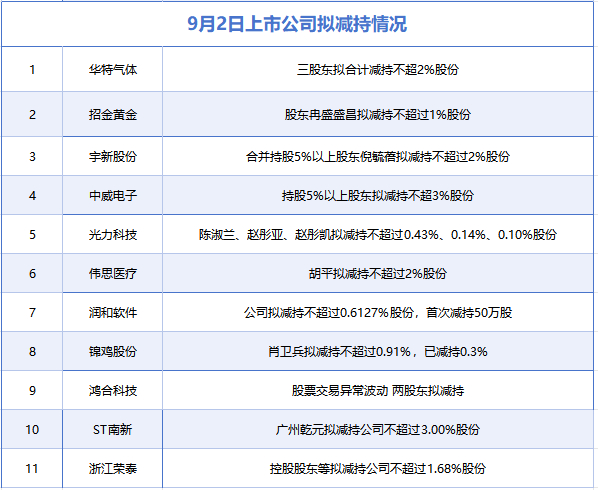Click the row number 5 cell
598x490 pixels.
coord(32,235)
